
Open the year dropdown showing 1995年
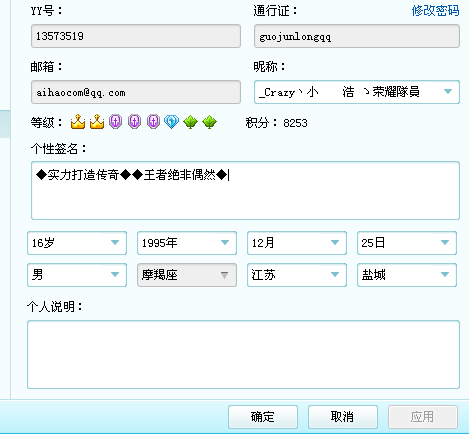(187, 243)
